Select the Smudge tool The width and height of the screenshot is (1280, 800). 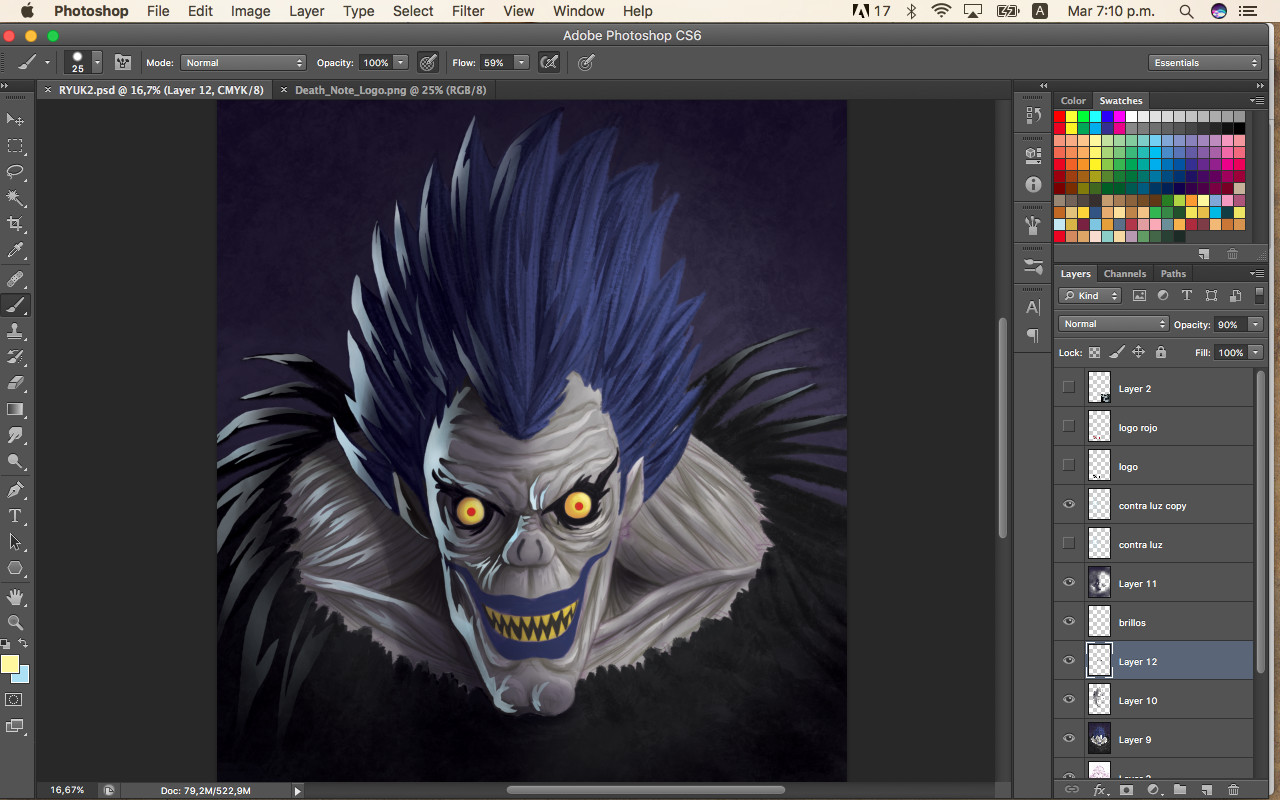pyautogui.click(x=15, y=435)
